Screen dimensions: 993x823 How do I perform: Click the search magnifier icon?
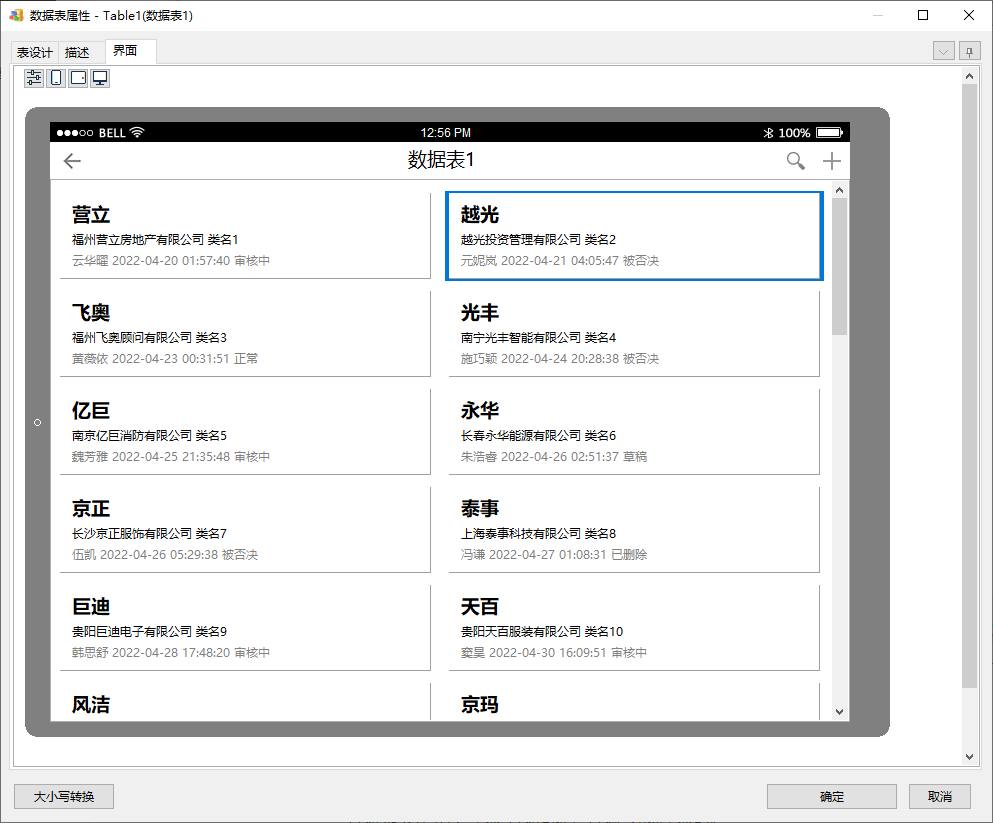pos(795,161)
